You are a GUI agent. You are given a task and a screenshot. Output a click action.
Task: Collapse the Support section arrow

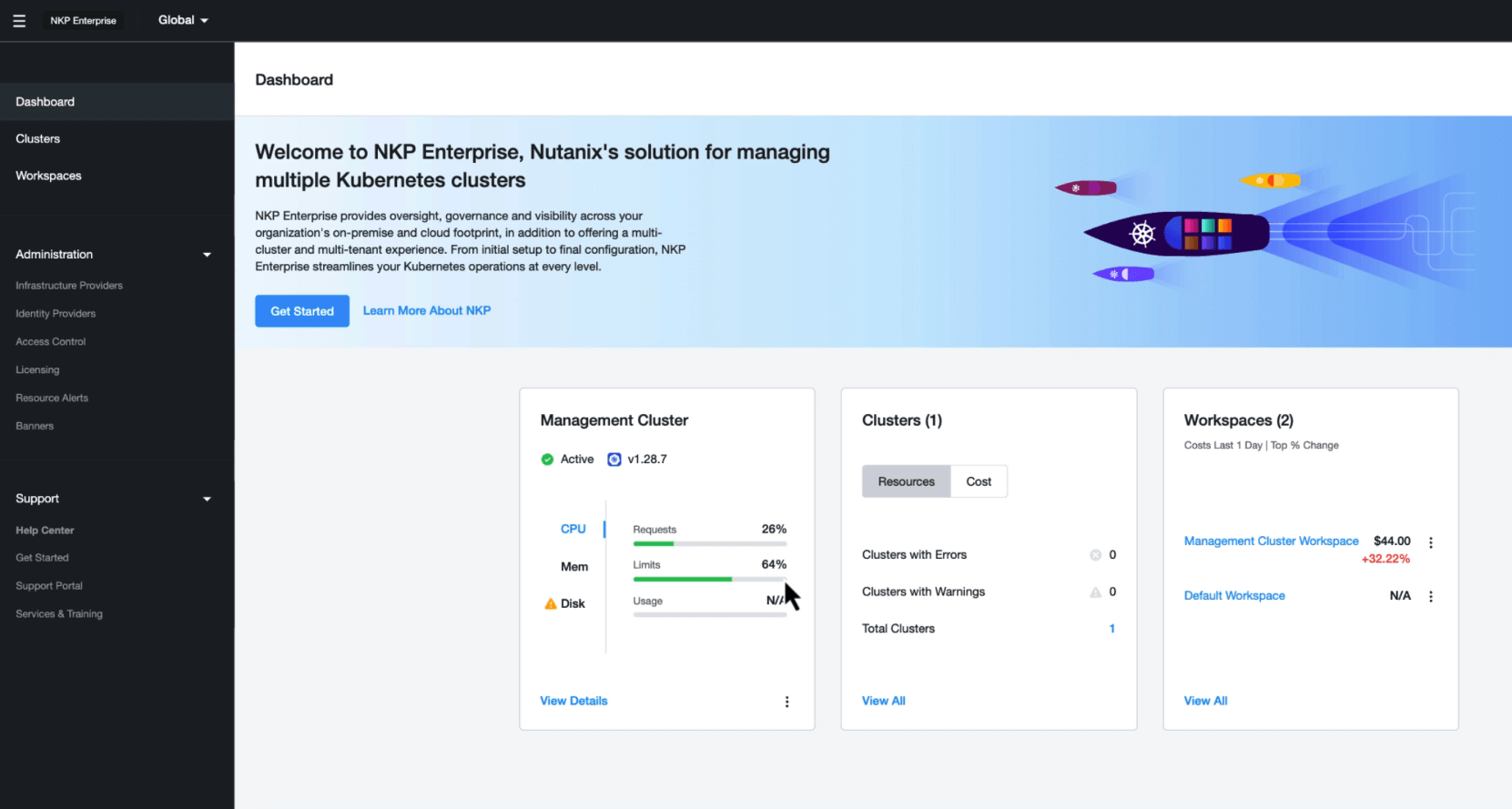207,499
